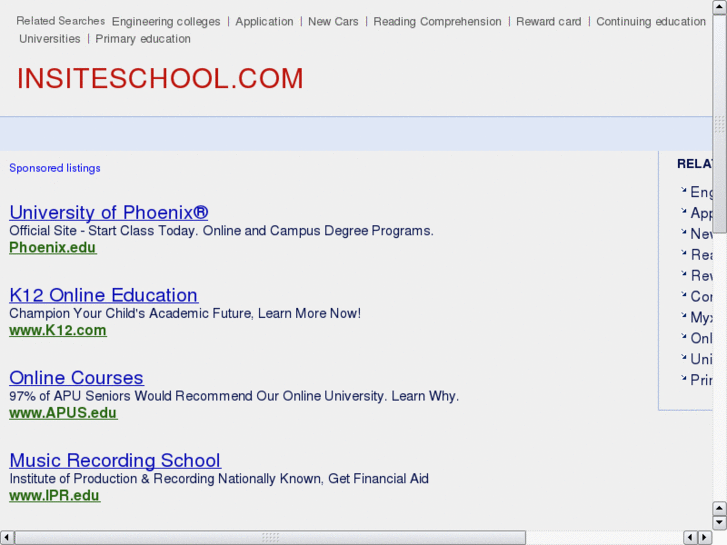Click the 'Official Site - Start Class Today' description
Viewport: 727px width, 545px height.
click(221, 231)
